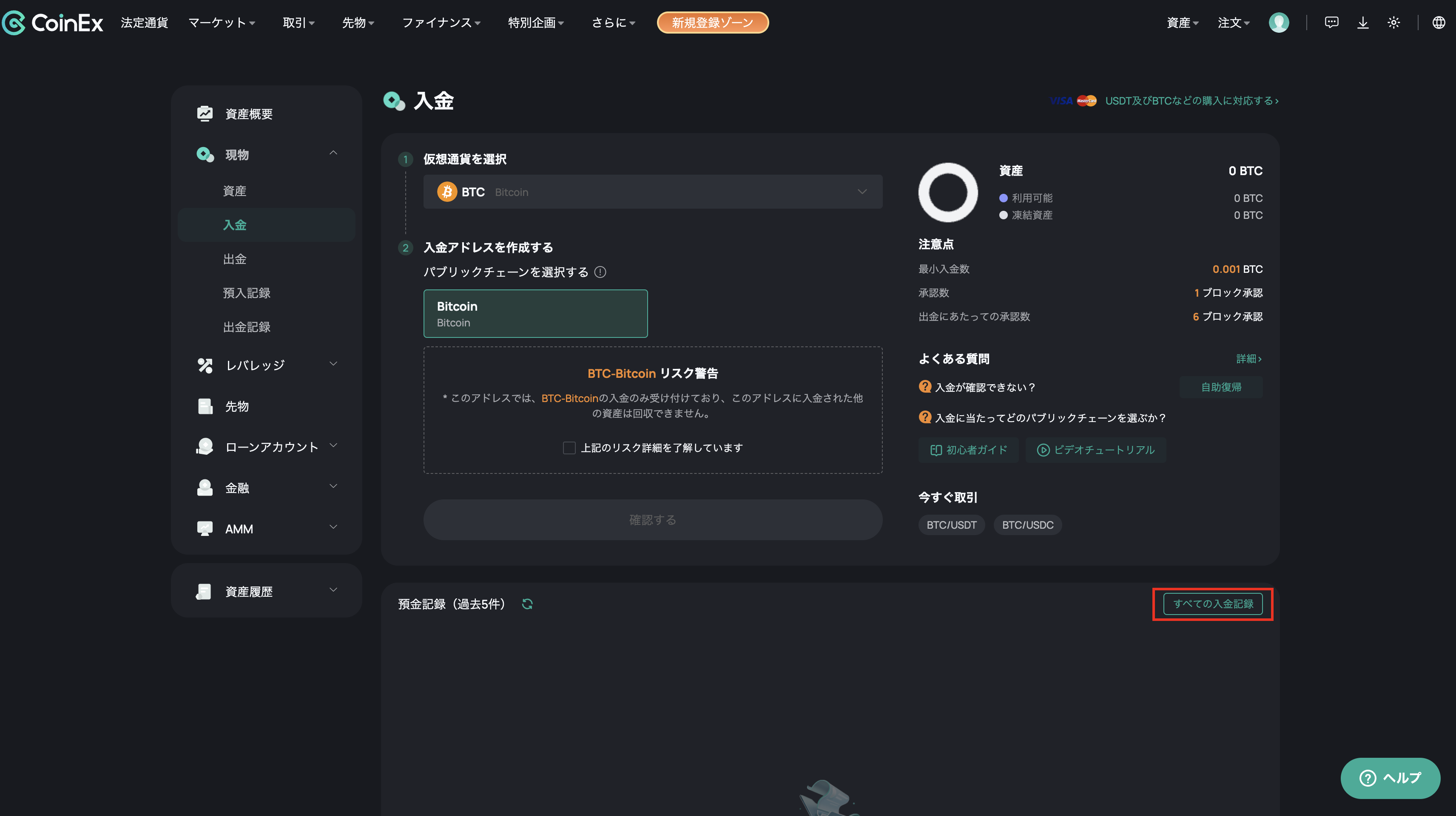Select the BTC/USDC trading pair
The image size is (1456, 816).
pyautogui.click(x=1027, y=525)
